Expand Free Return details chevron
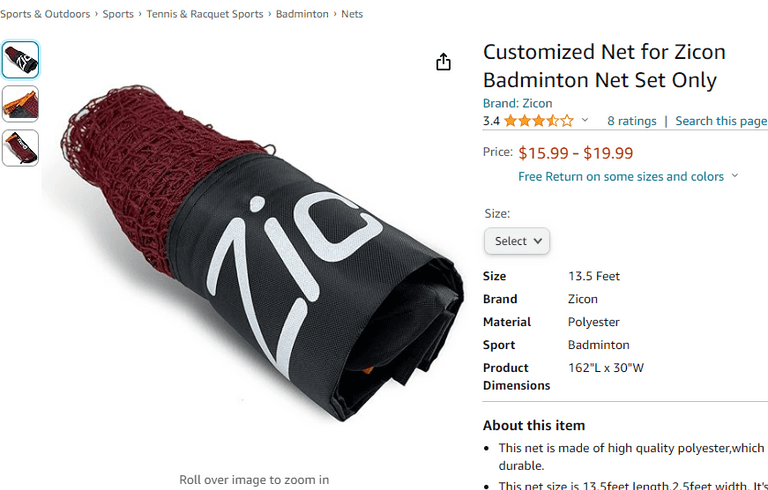 tap(735, 176)
